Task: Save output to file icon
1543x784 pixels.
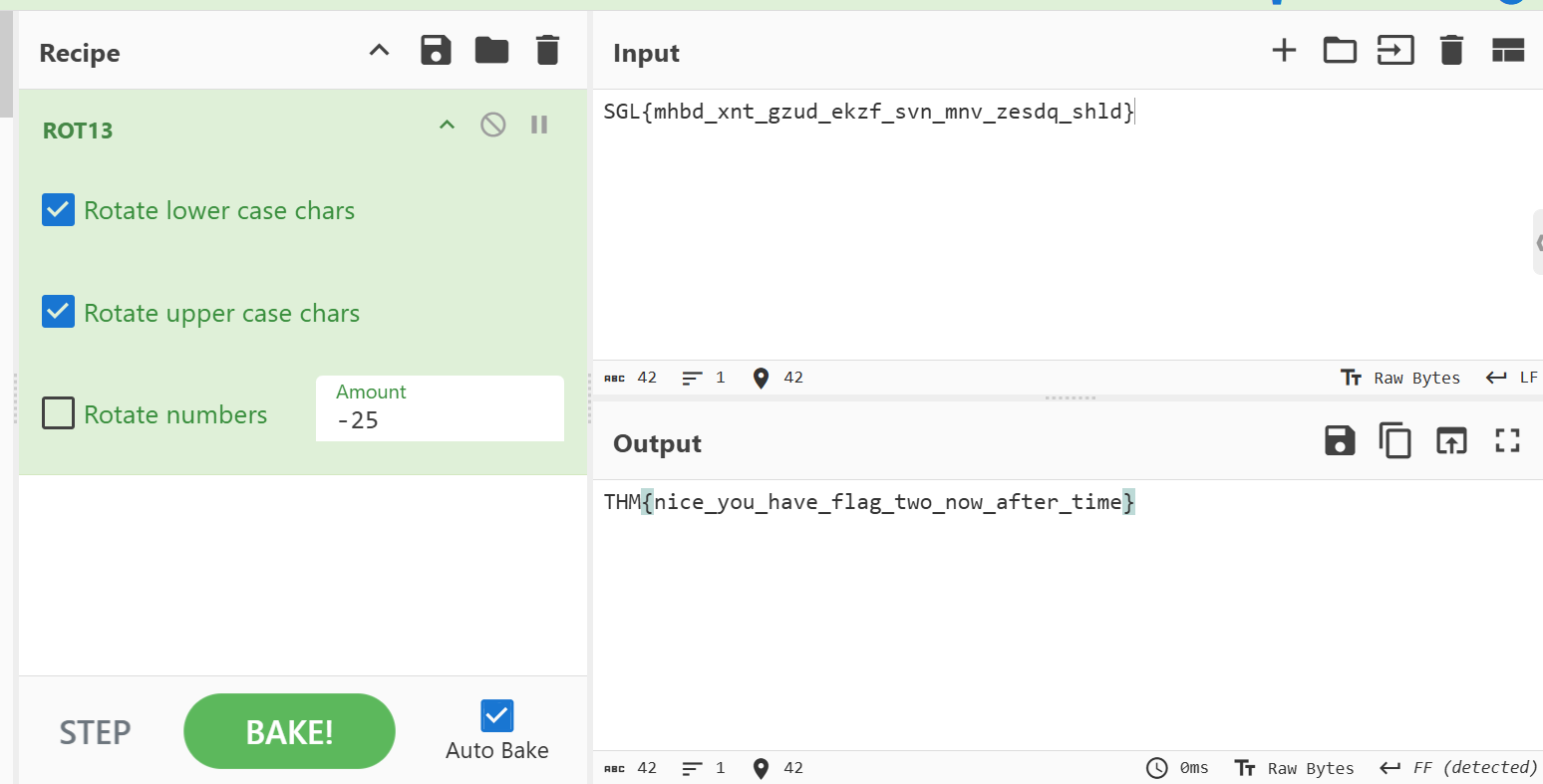Action: tap(1340, 440)
